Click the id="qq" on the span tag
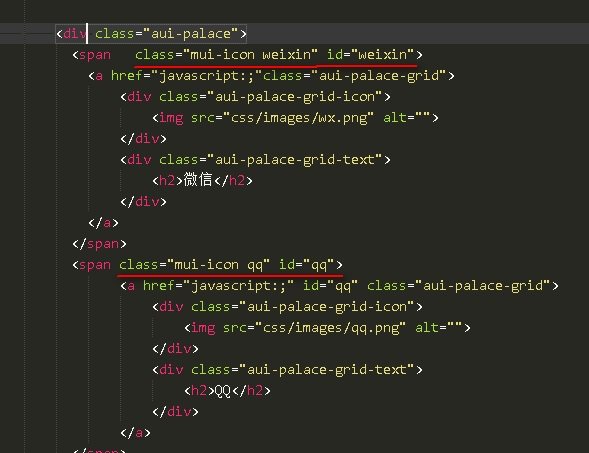 click(x=306, y=265)
